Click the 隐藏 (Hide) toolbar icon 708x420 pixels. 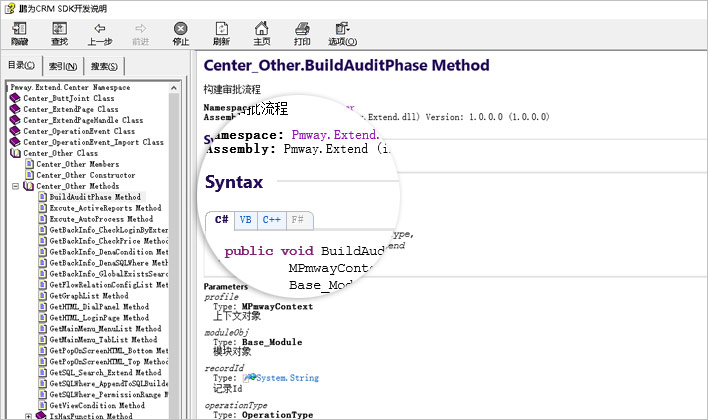[20, 34]
